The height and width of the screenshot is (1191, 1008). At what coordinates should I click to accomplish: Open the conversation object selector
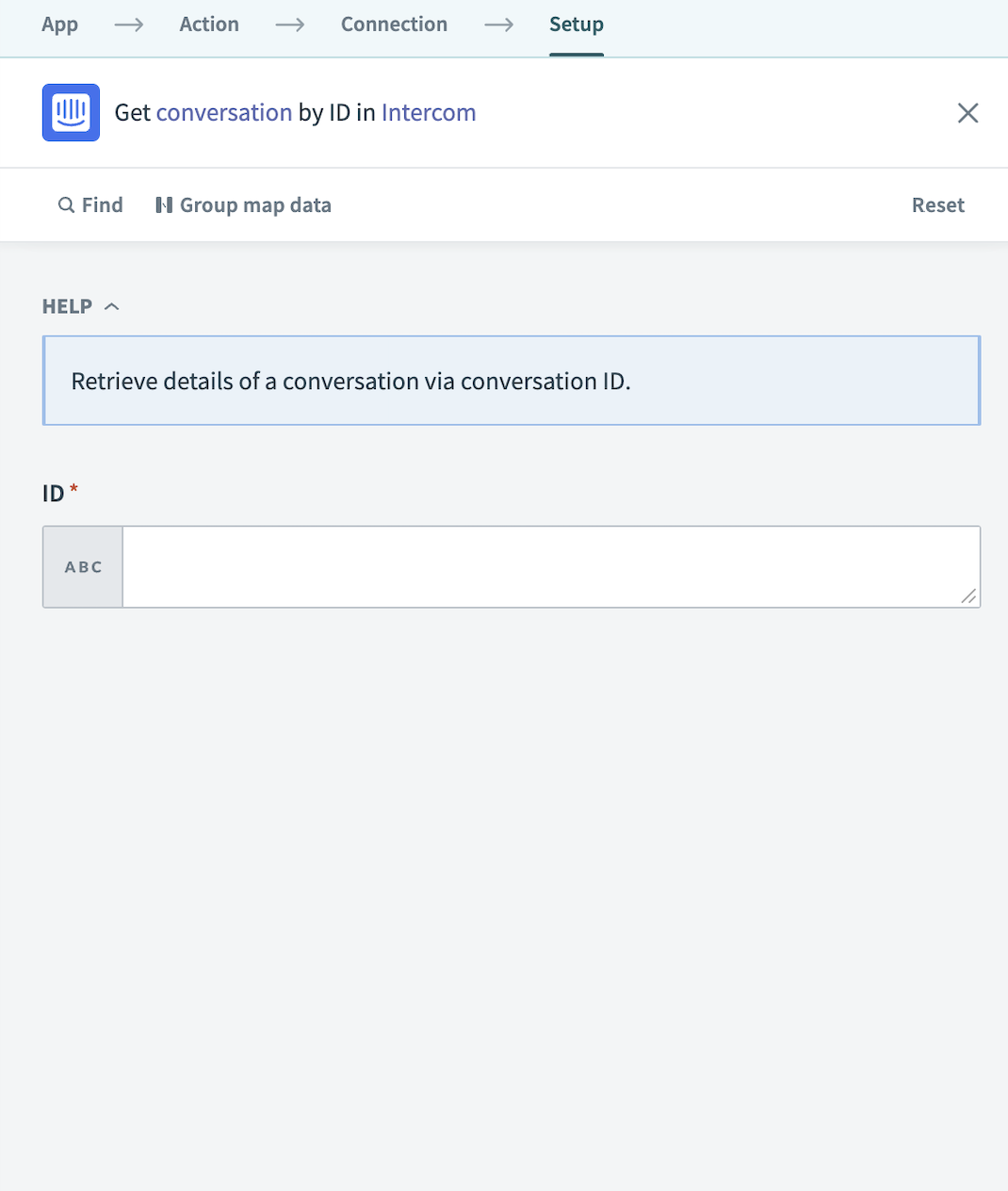click(x=225, y=112)
